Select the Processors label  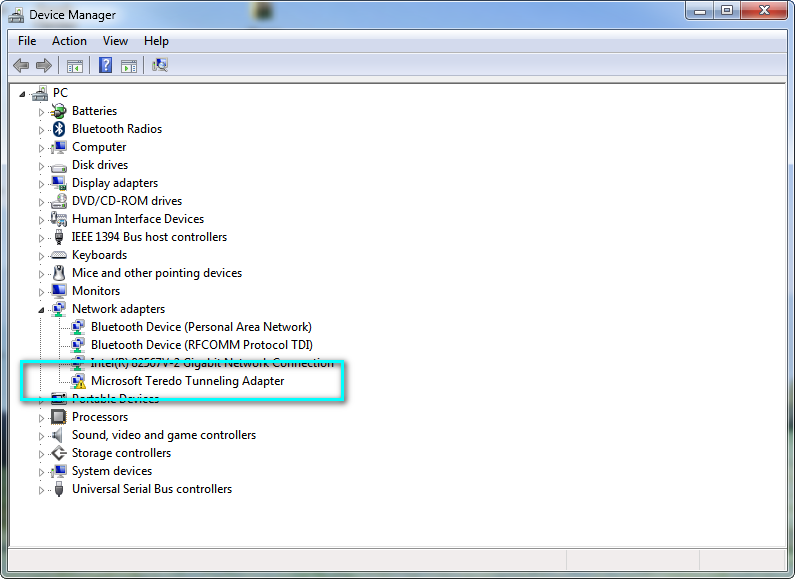coord(100,417)
